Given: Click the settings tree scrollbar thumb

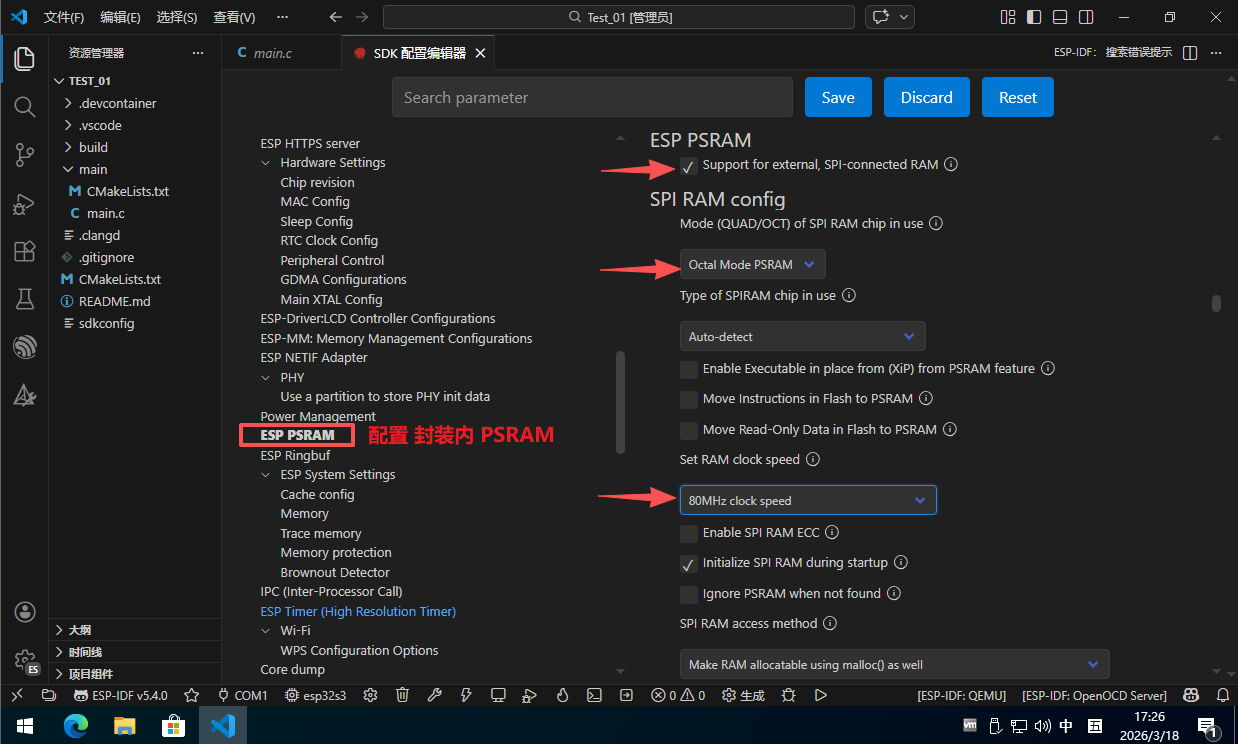Looking at the screenshot, I should pos(620,401).
